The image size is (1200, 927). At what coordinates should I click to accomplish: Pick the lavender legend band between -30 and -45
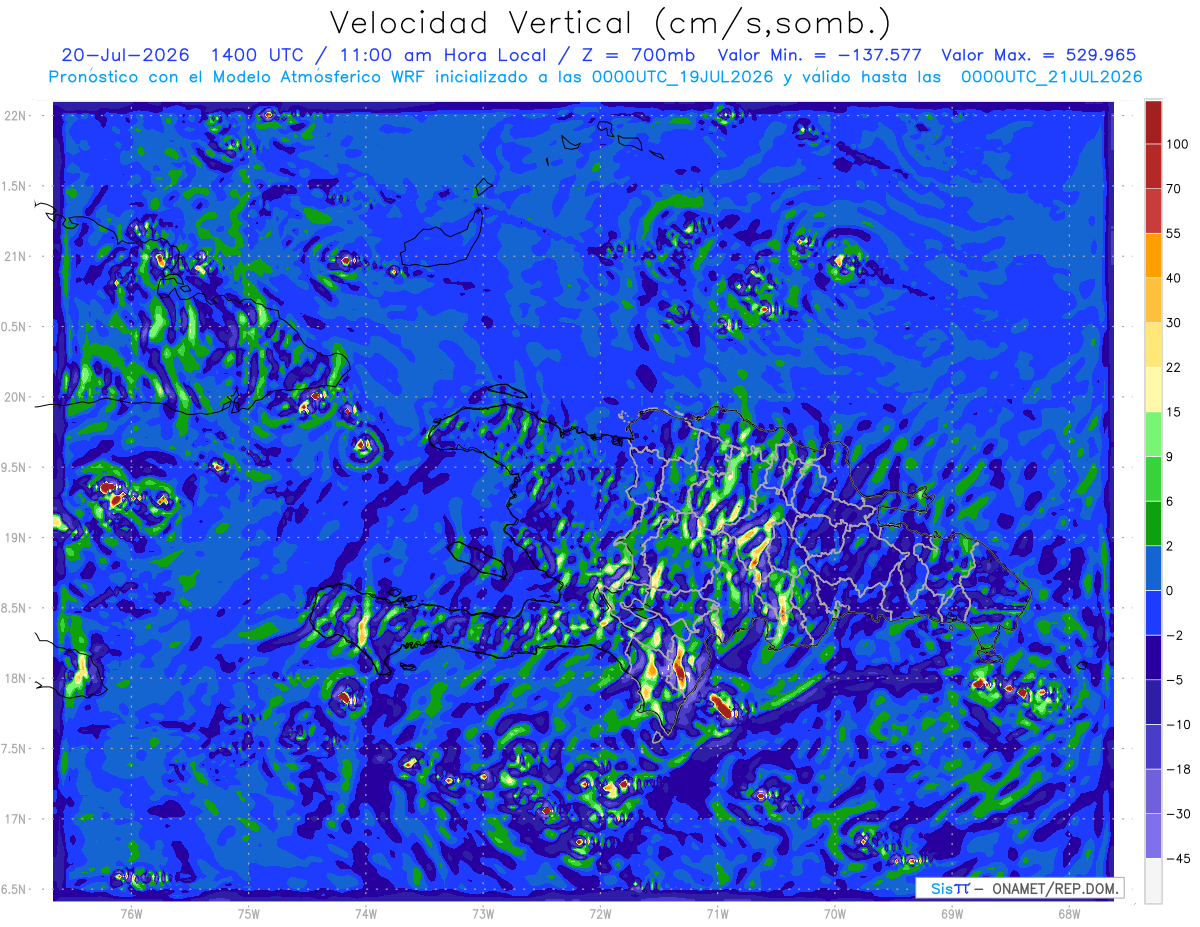[1153, 835]
